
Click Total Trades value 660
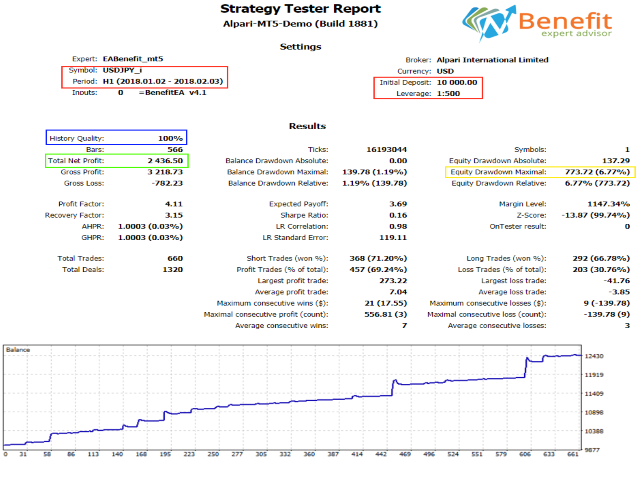tap(175, 258)
